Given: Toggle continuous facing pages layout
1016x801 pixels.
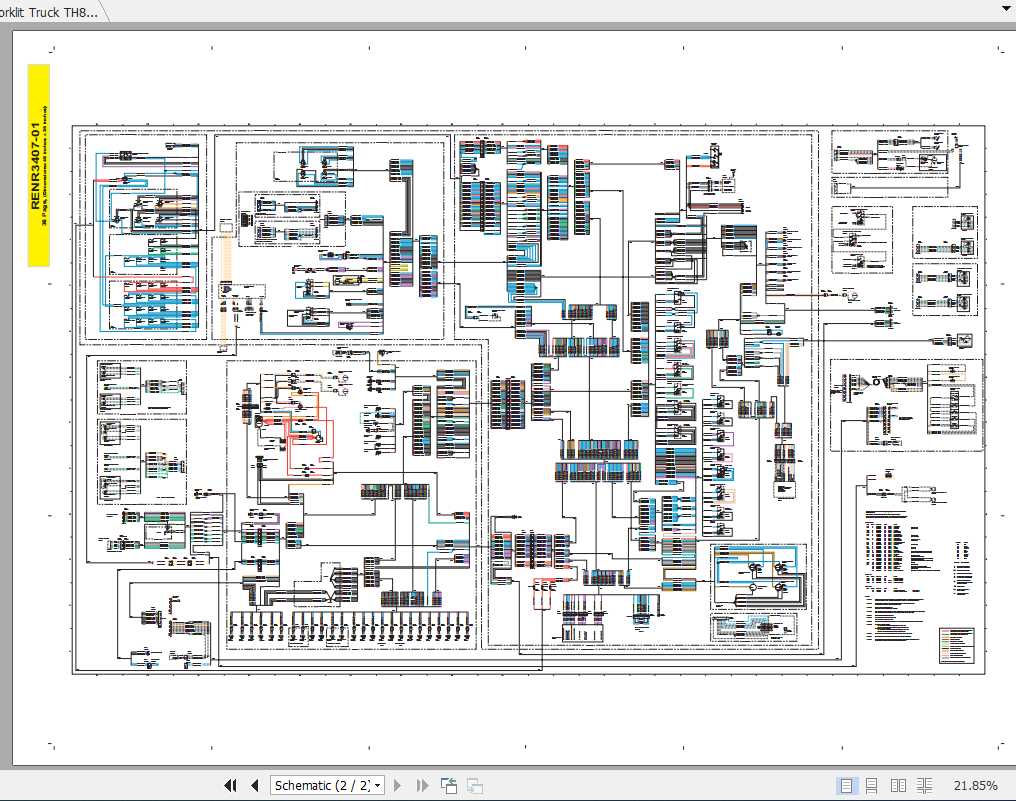Looking at the screenshot, I should point(925,785).
